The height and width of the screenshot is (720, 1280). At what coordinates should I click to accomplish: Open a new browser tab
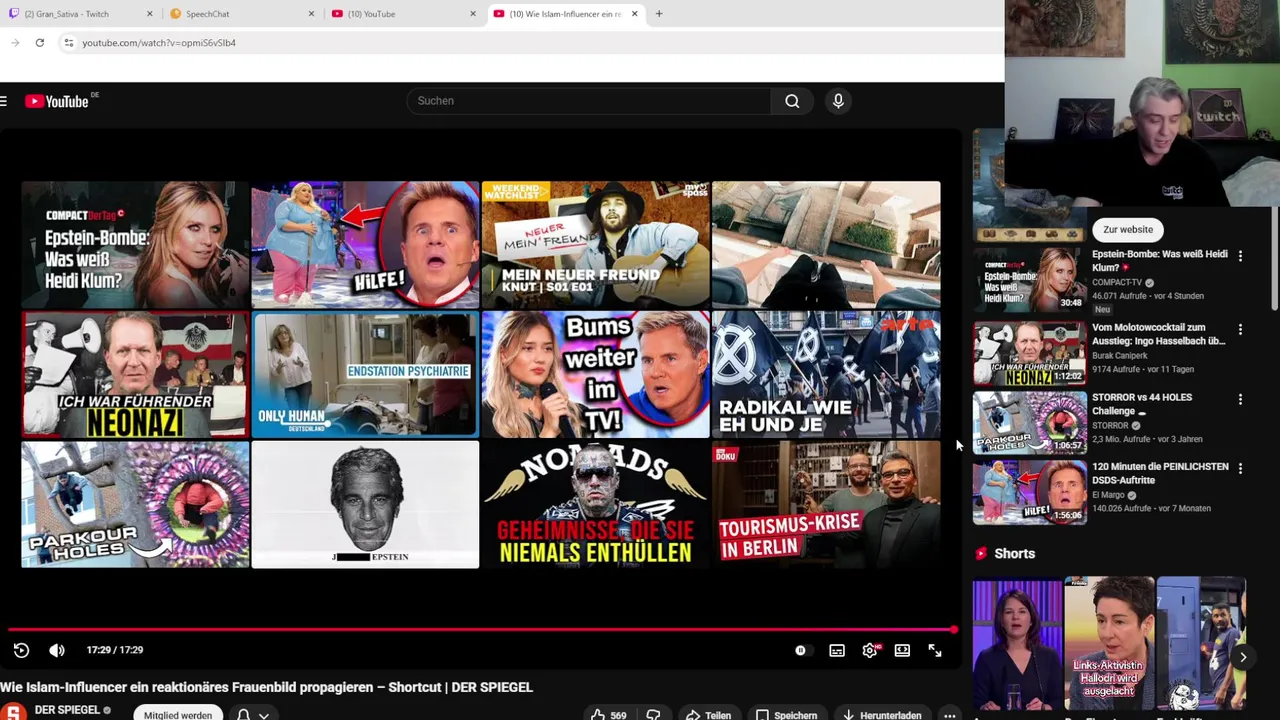point(659,14)
